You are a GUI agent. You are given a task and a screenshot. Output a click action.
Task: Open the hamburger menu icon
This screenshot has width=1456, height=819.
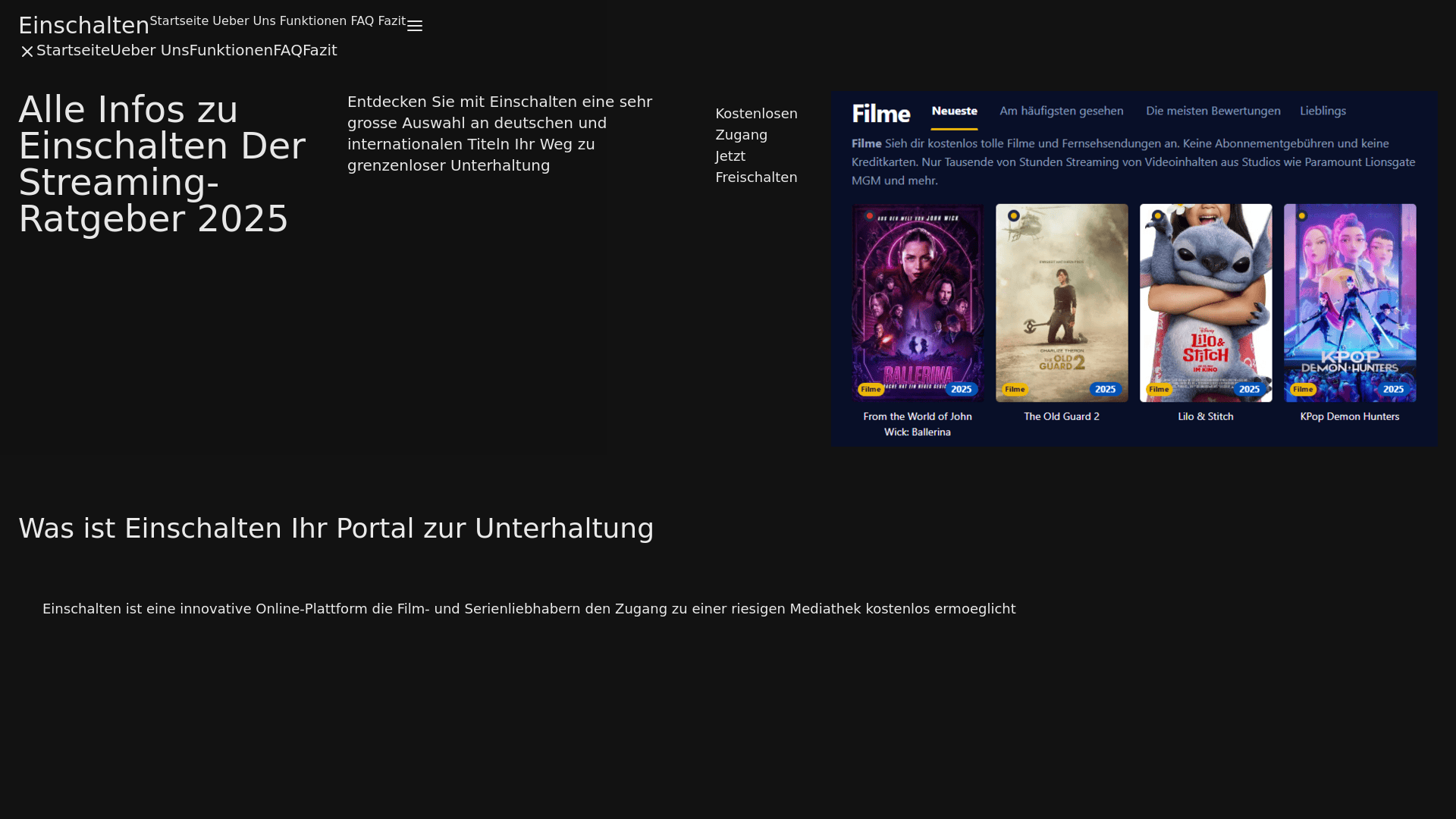415,26
